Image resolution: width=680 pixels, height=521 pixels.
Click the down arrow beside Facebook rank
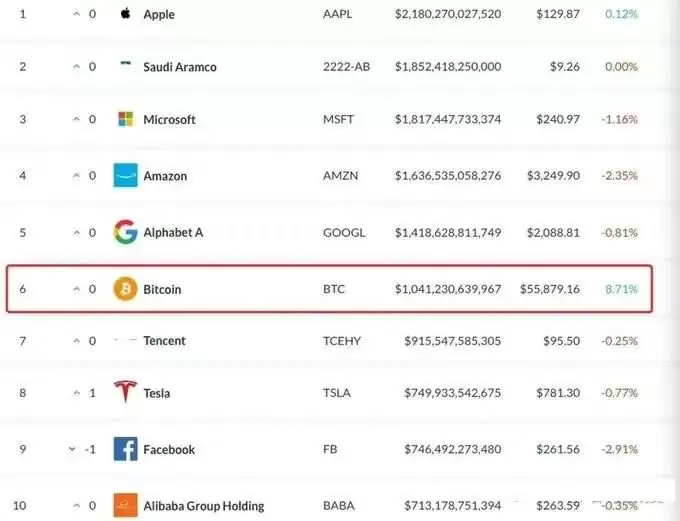72,450
